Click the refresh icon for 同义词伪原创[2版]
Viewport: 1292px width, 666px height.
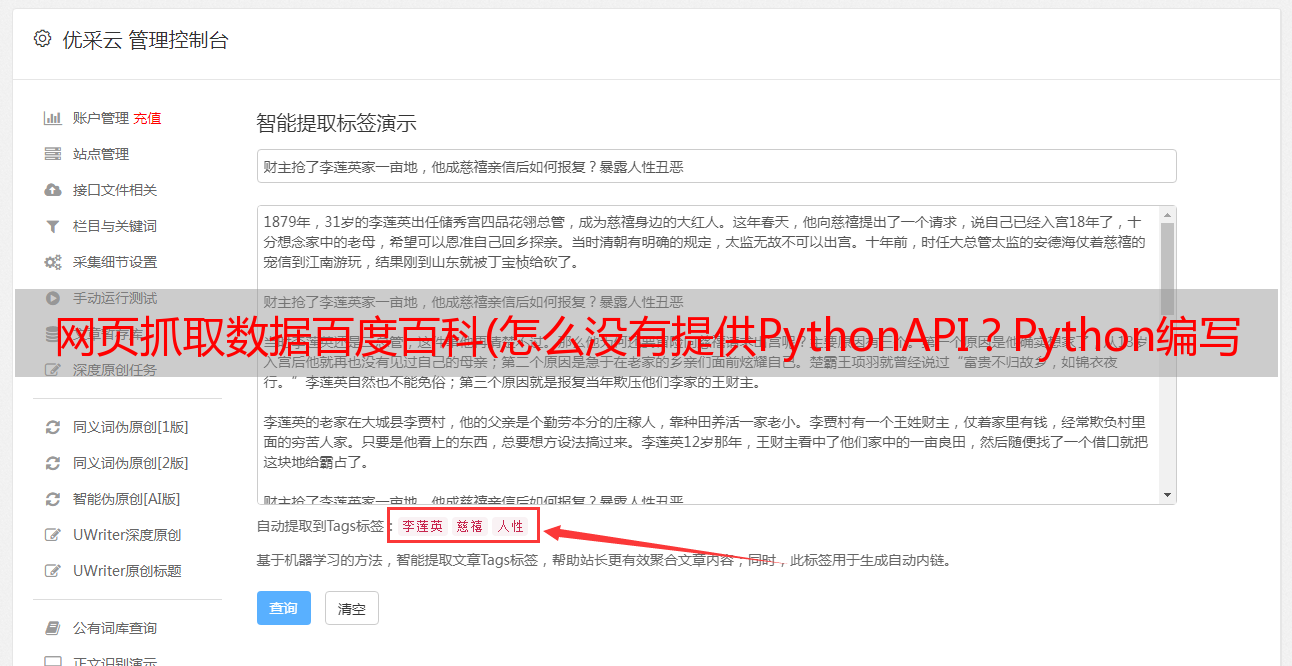click(53, 463)
